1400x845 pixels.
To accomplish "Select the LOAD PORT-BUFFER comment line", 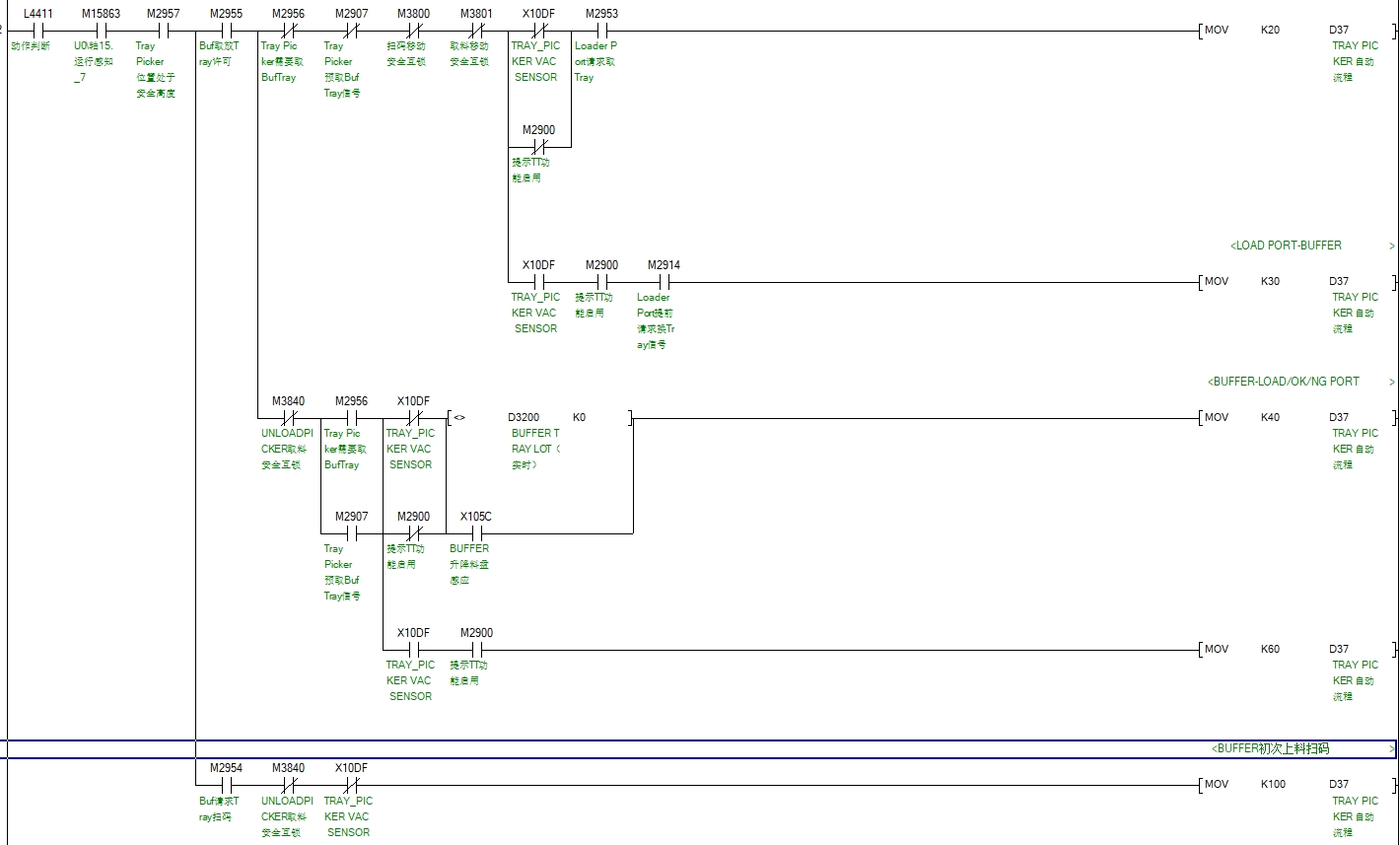I will point(1286,246).
